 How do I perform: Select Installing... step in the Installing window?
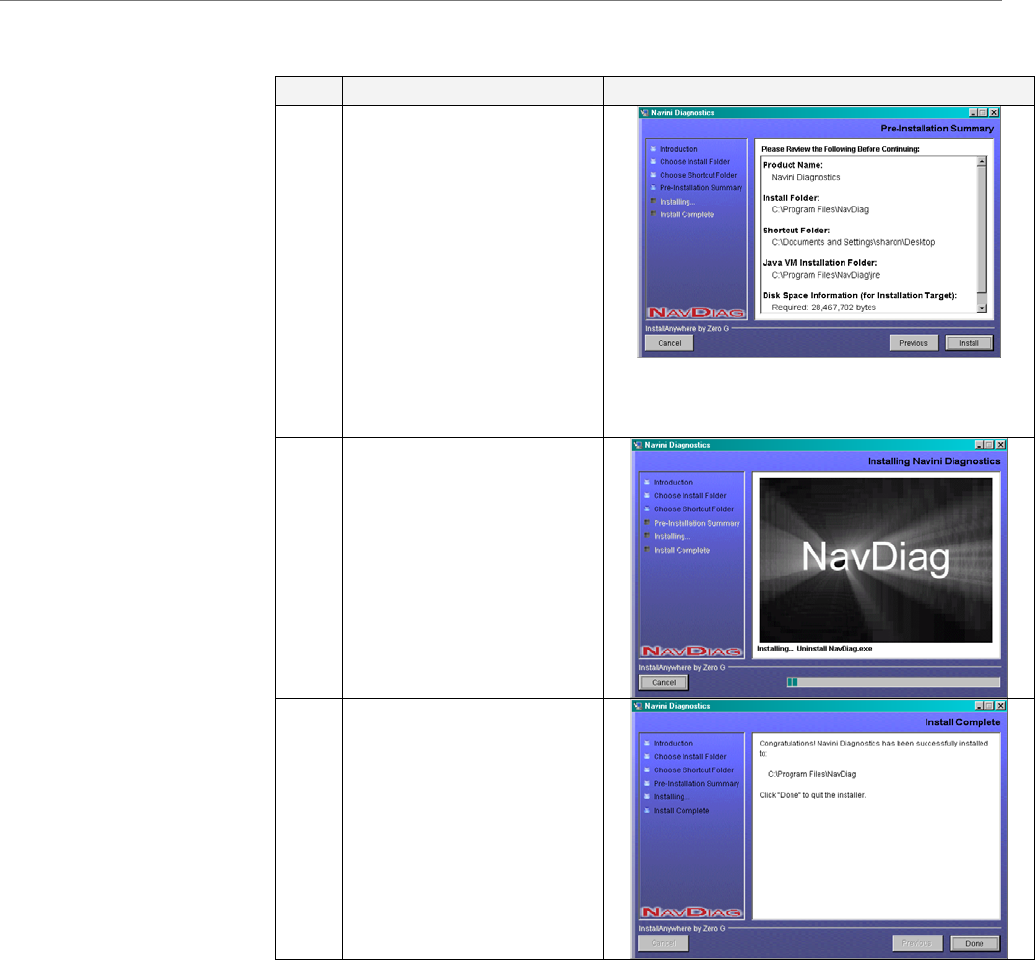[672, 537]
